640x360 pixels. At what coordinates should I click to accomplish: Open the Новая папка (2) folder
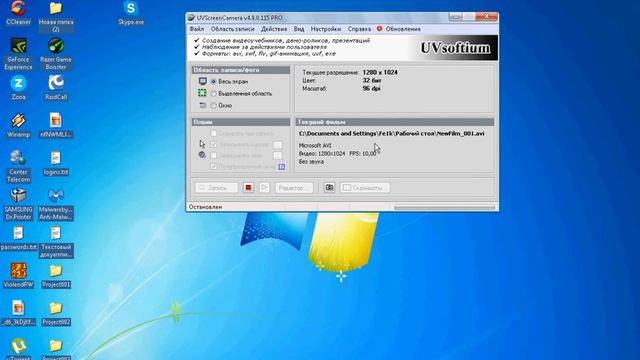pyautogui.click(x=56, y=16)
